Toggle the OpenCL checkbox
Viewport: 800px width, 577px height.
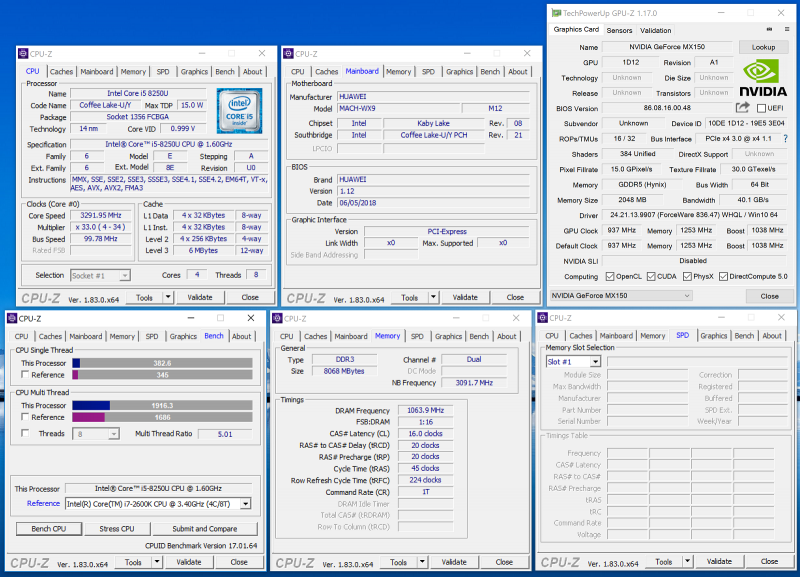pos(610,277)
